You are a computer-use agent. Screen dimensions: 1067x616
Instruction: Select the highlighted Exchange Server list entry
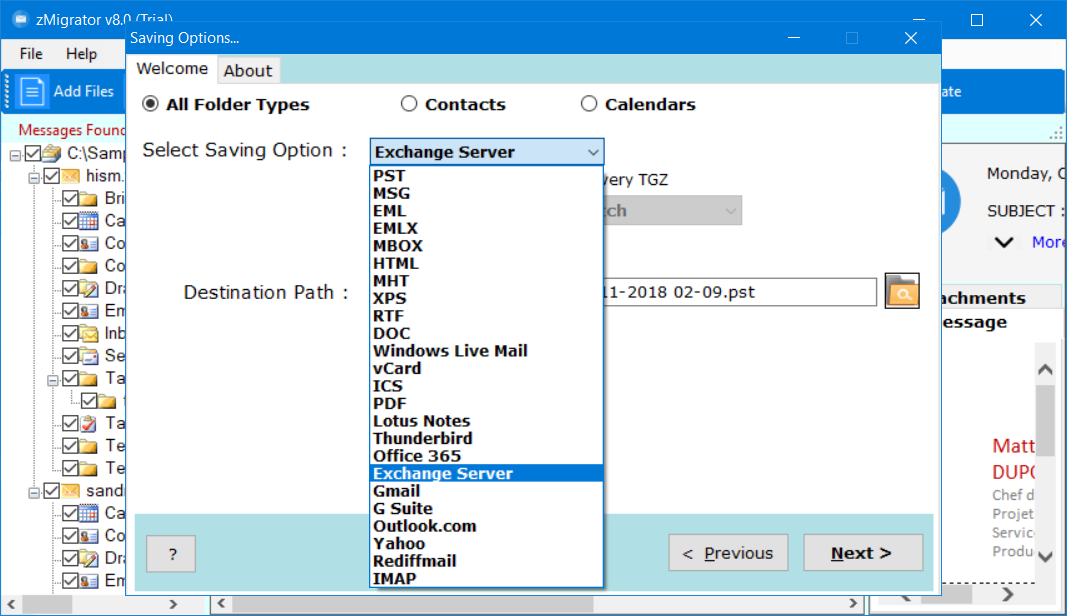(487, 474)
